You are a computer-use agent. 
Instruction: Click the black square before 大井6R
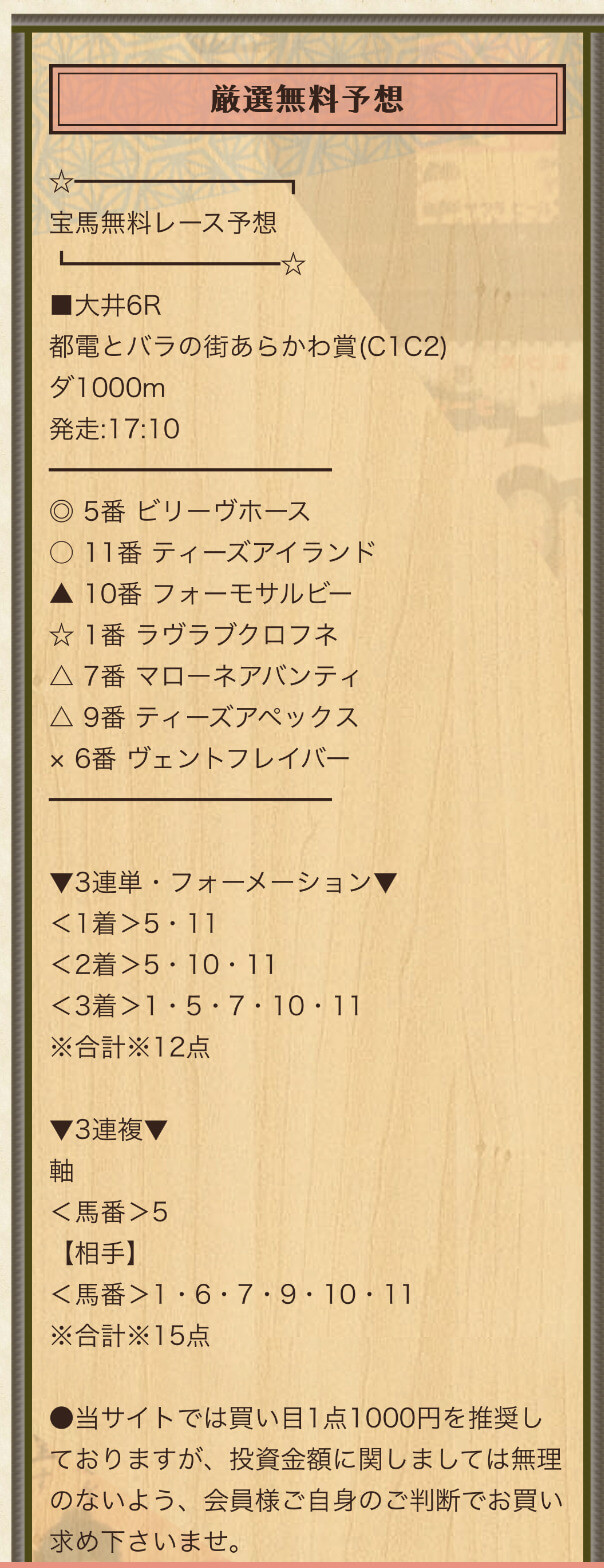61,305
